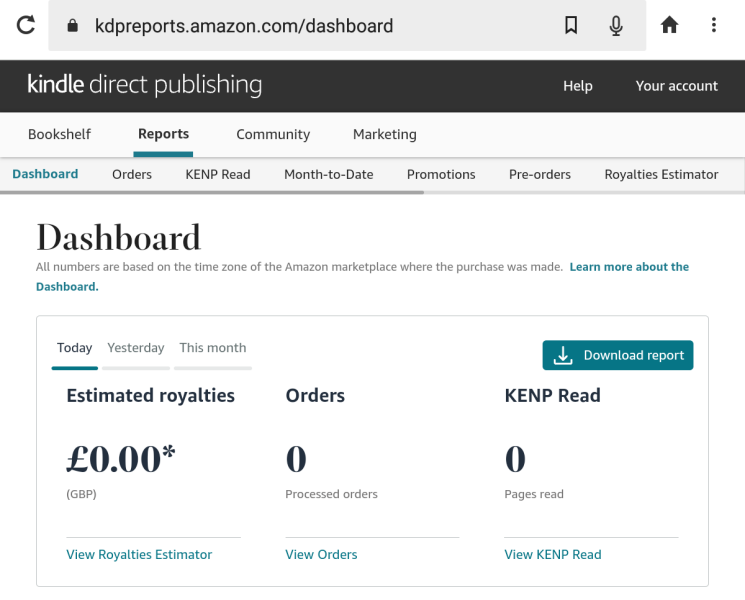
Task: Reload the page with the refresh icon
Action: click(25, 26)
